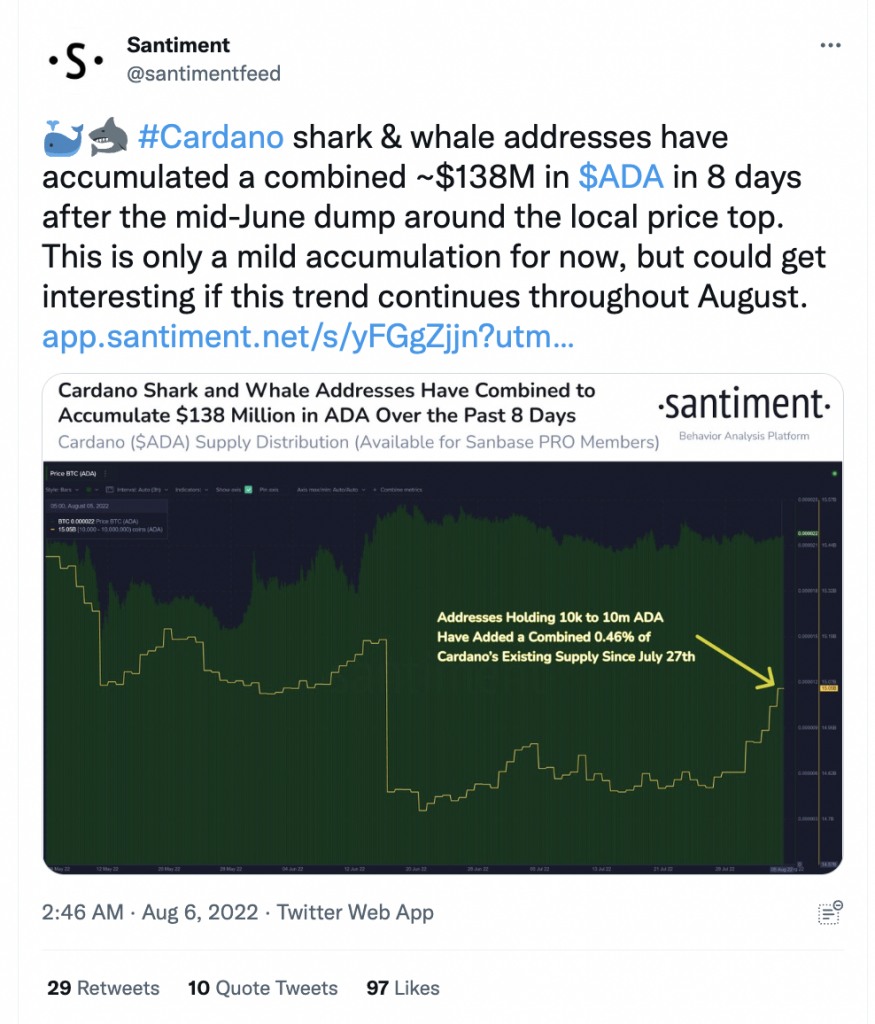View the 97 Likes list

(403, 987)
